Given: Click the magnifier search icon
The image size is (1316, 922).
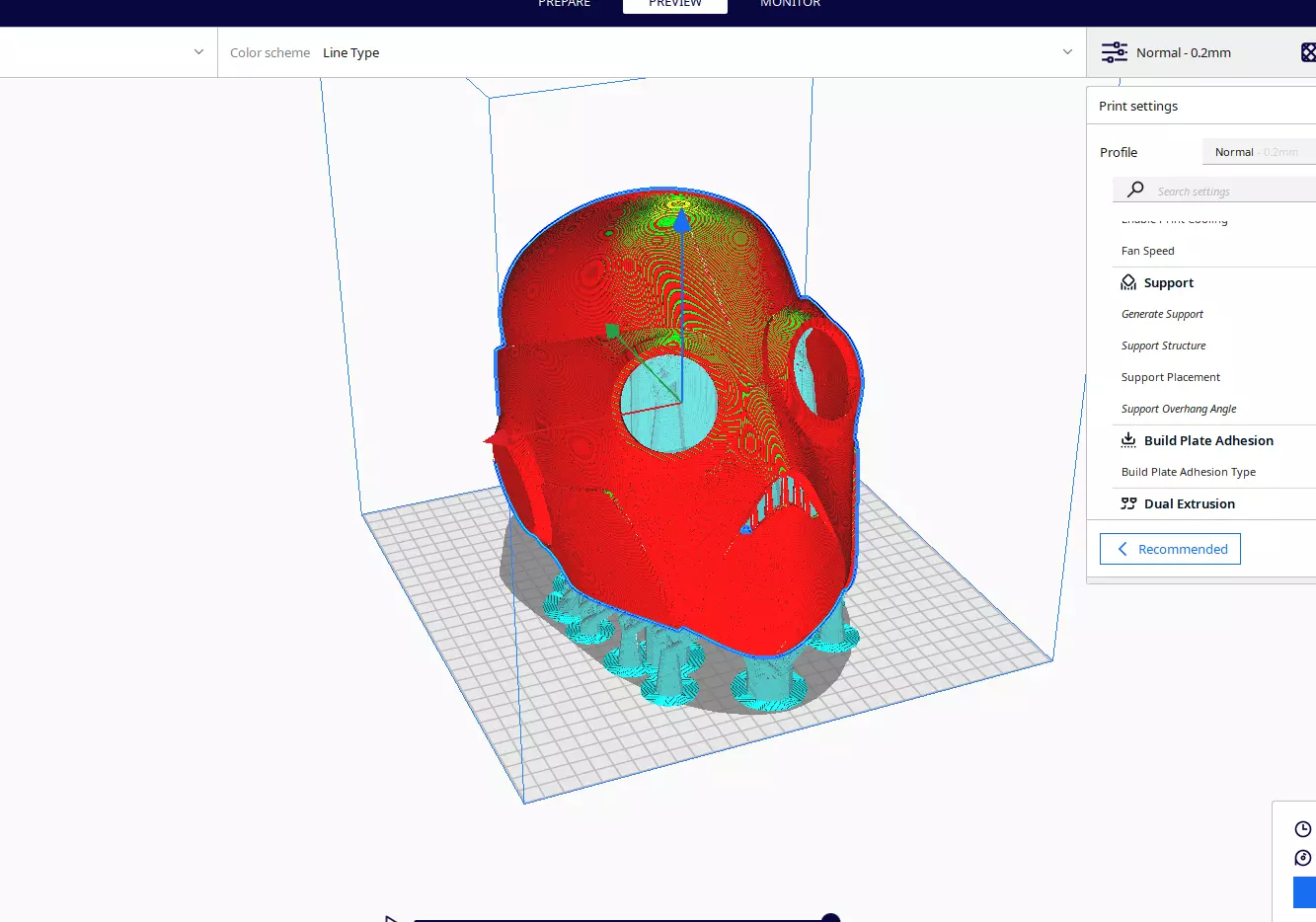Looking at the screenshot, I should [1135, 190].
